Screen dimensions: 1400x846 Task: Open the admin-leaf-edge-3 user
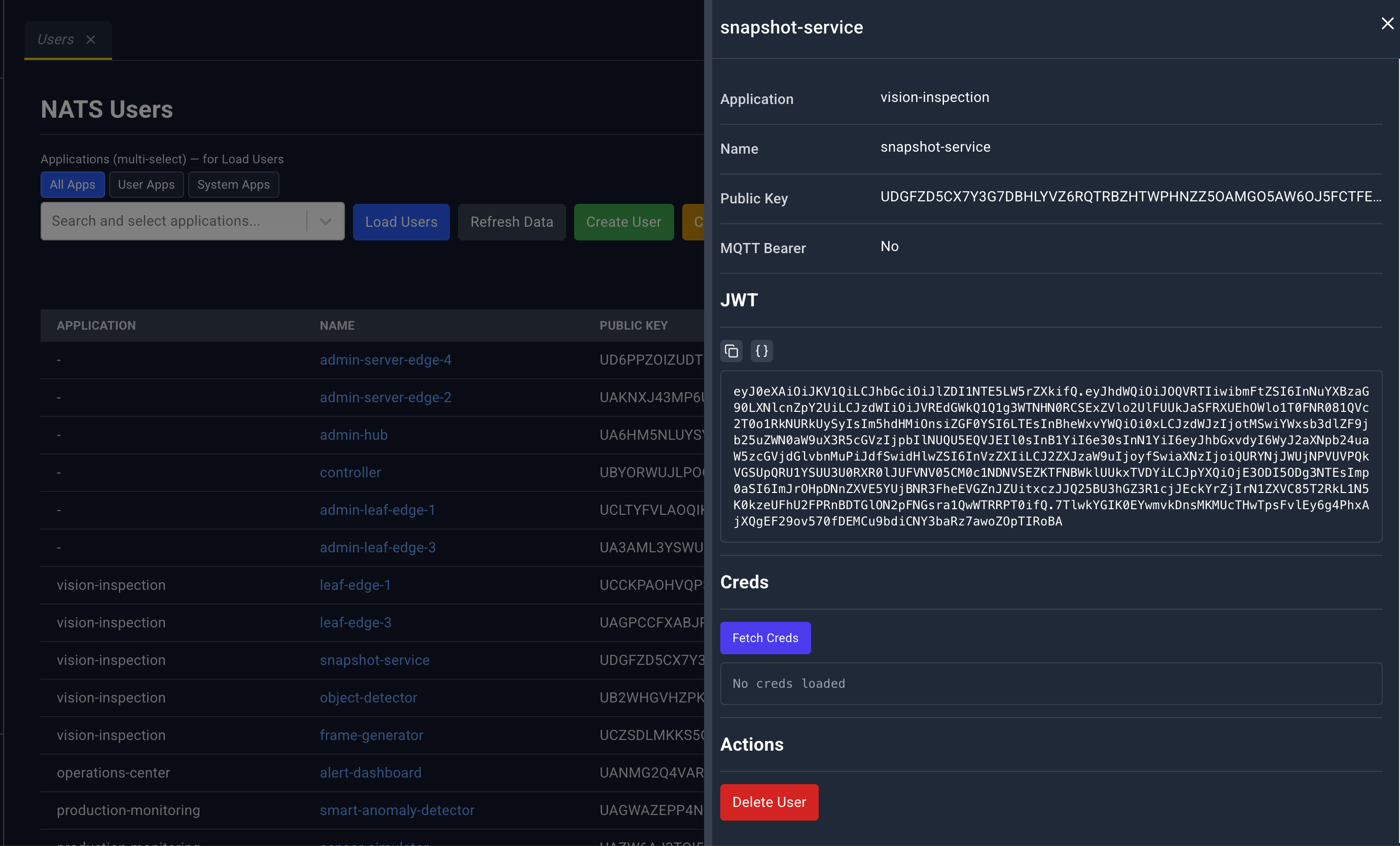click(x=377, y=547)
